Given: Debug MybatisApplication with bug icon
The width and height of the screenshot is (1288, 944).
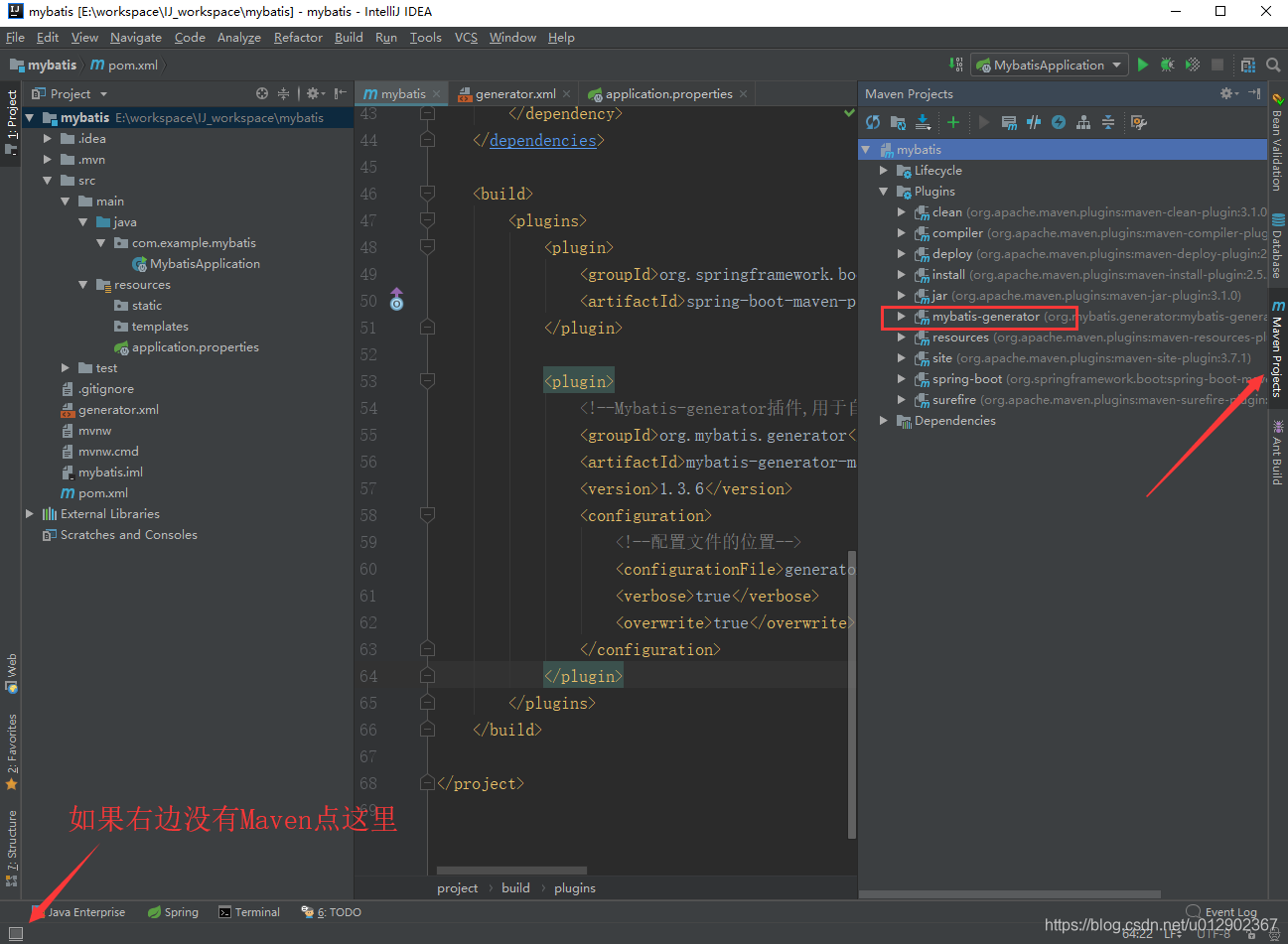Looking at the screenshot, I should click(x=1168, y=65).
